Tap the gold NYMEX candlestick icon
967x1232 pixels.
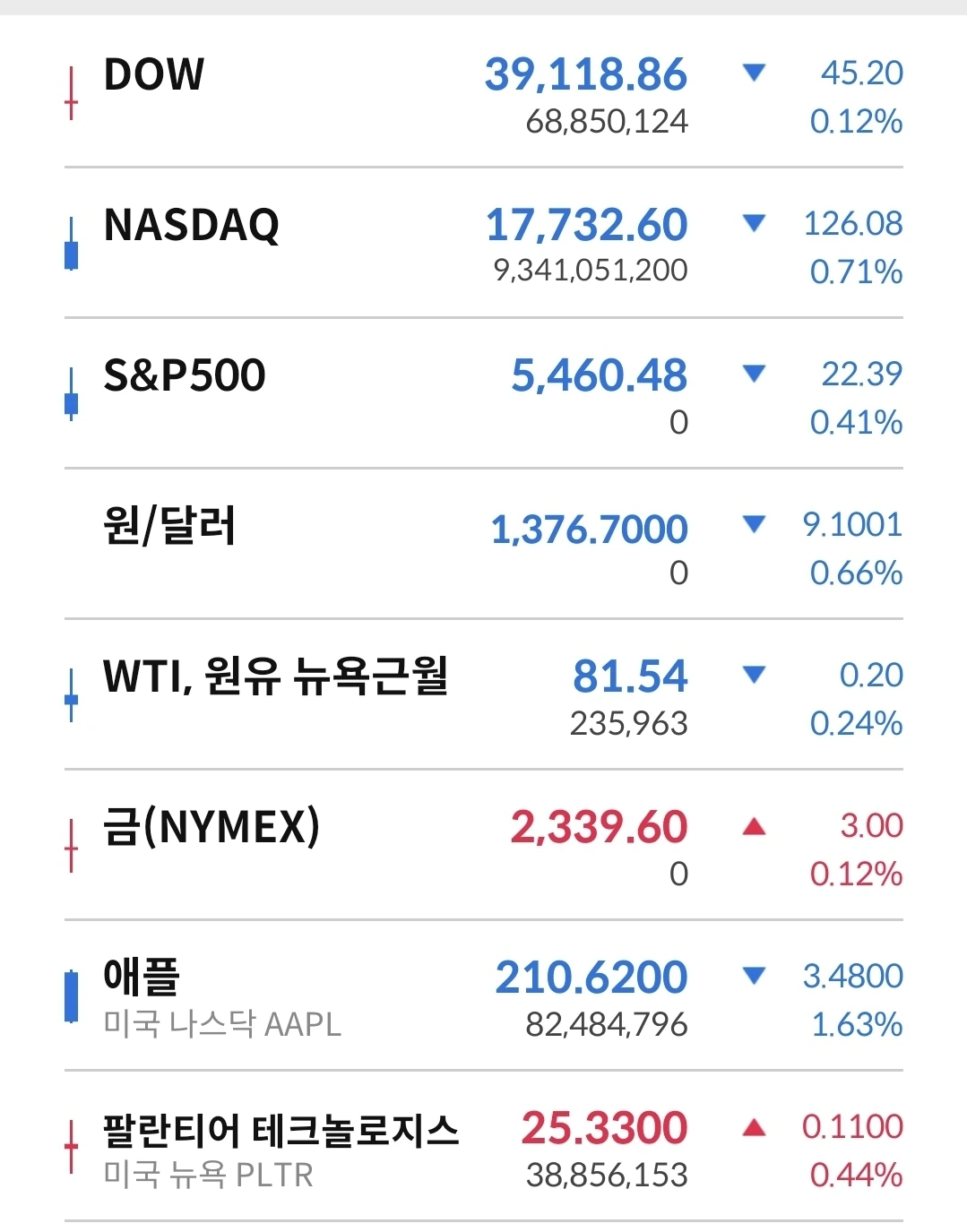pyautogui.click(x=71, y=846)
